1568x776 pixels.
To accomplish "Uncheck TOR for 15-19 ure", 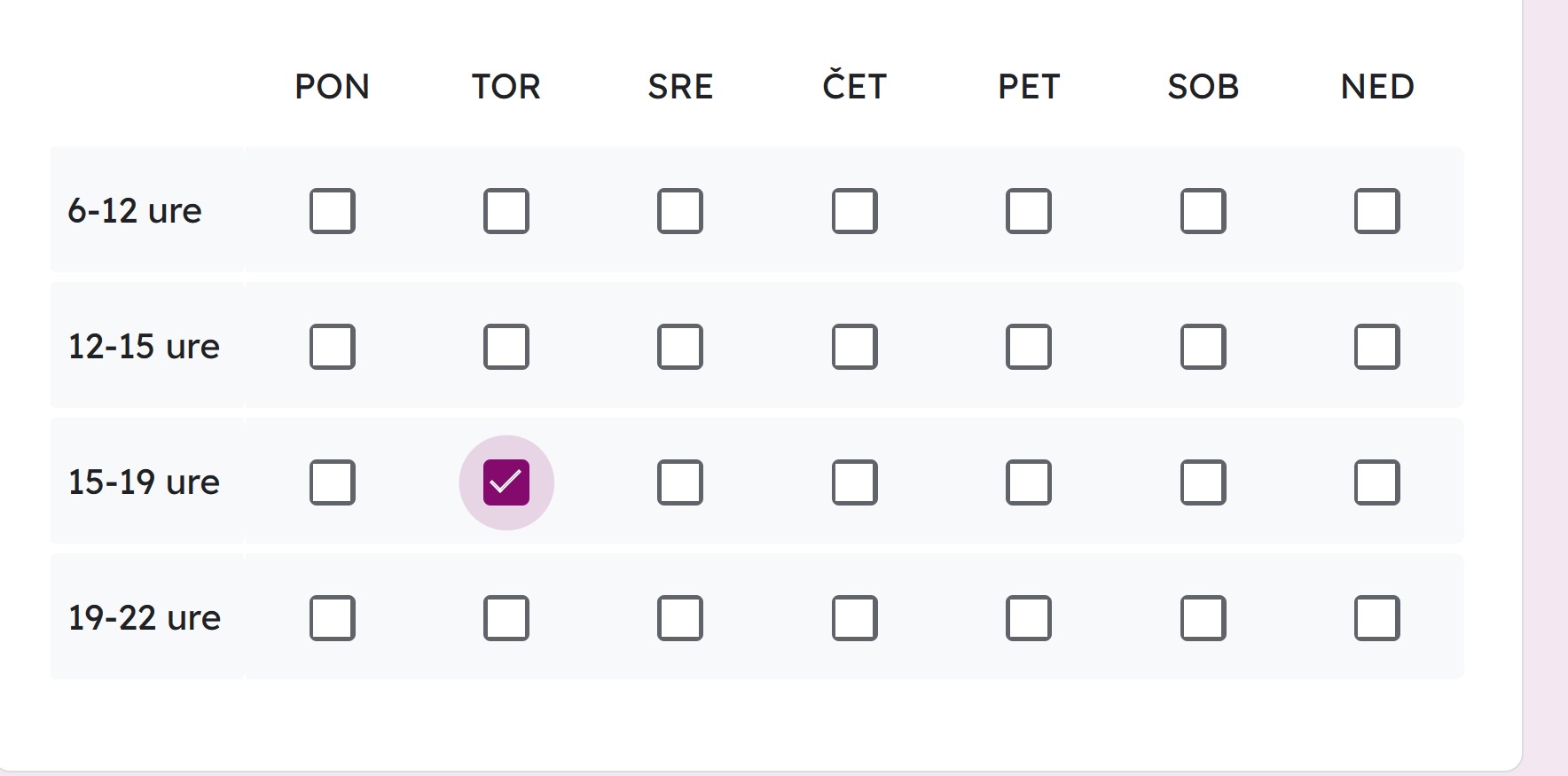I will click(506, 482).
